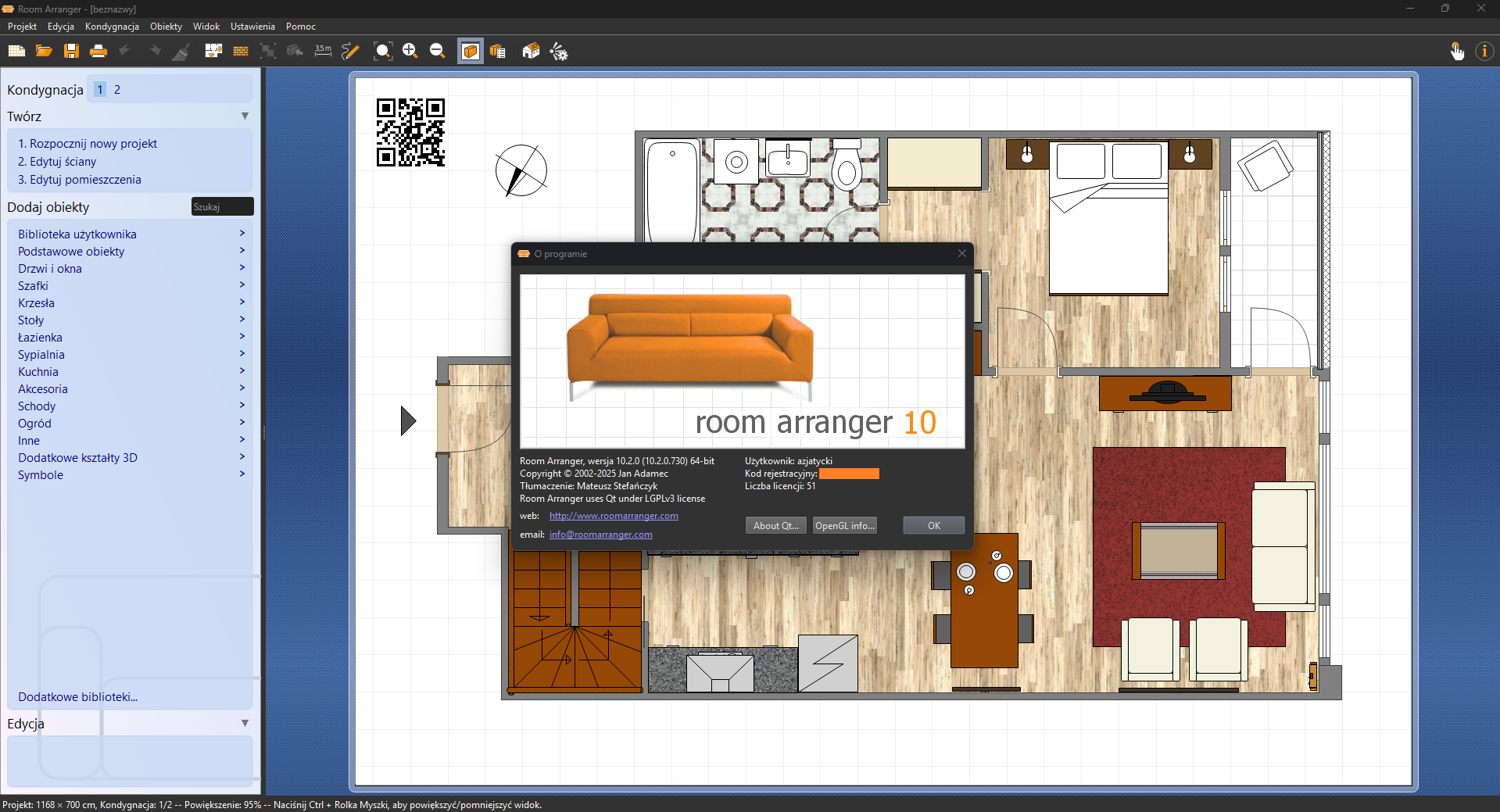Click the lighting and render settings icon

(559, 52)
